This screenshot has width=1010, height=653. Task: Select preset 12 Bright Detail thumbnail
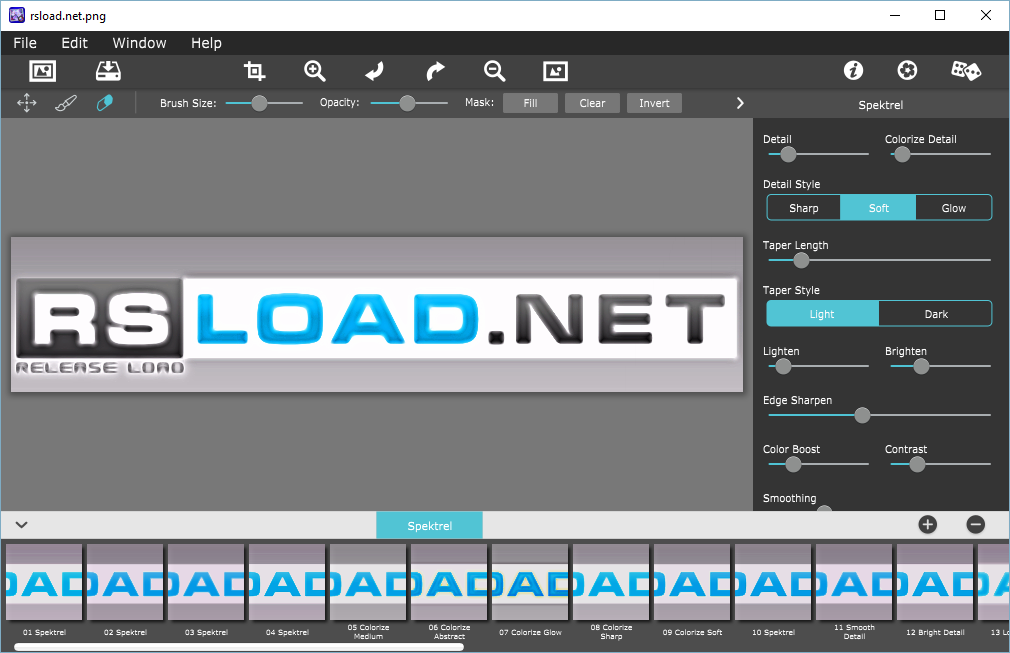click(x=935, y=582)
